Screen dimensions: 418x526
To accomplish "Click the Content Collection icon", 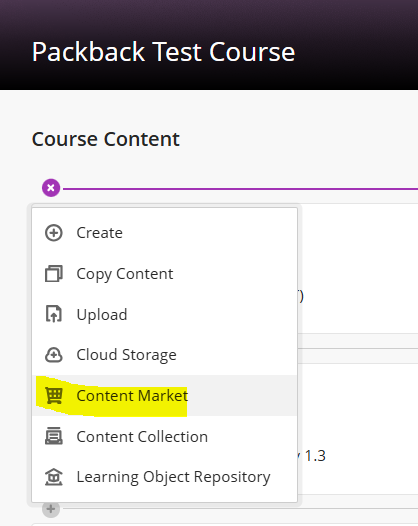I will coord(54,436).
